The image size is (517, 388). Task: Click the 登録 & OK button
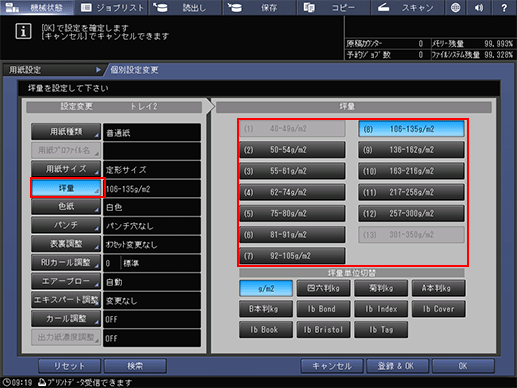[x=397, y=366]
